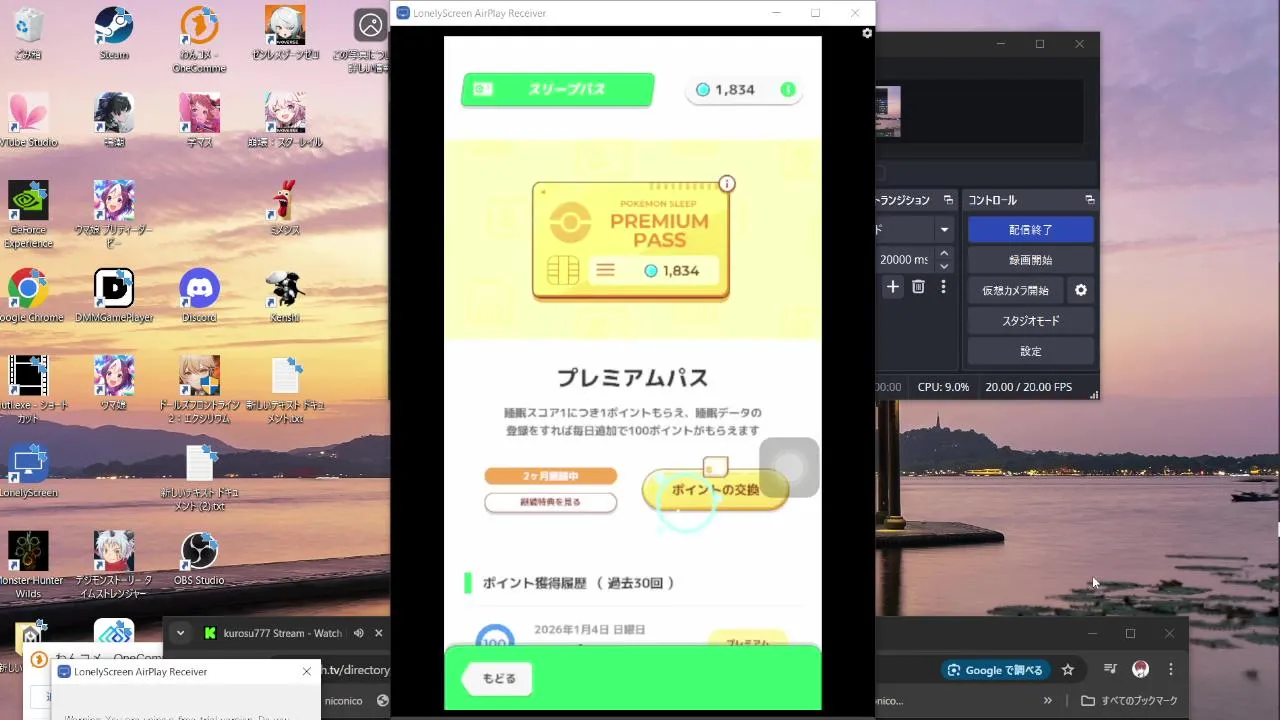Image resolution: width=1280 pixels, height=720 pixels.
Task: Open the aviutl.exe shortcut icon
Action: click(28, 389)
